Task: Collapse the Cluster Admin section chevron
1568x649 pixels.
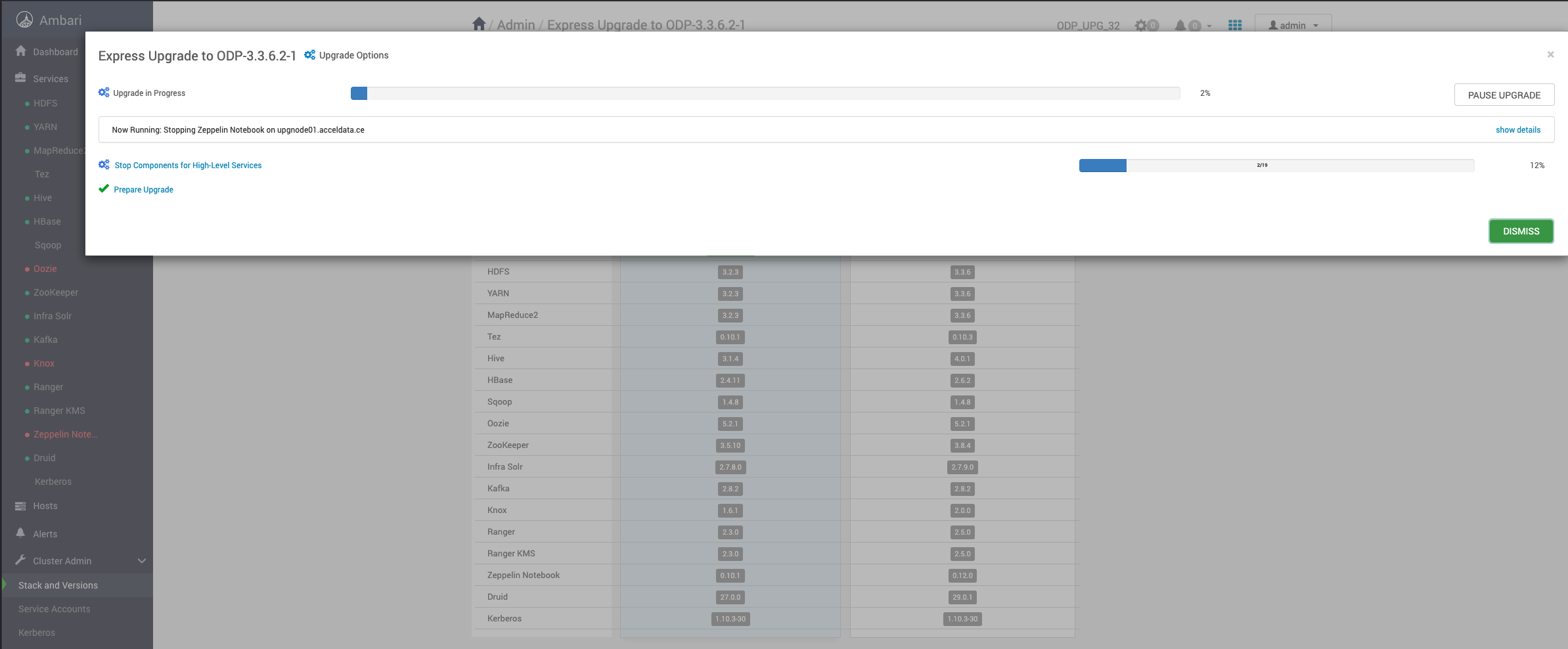Action: coord(141,561)
